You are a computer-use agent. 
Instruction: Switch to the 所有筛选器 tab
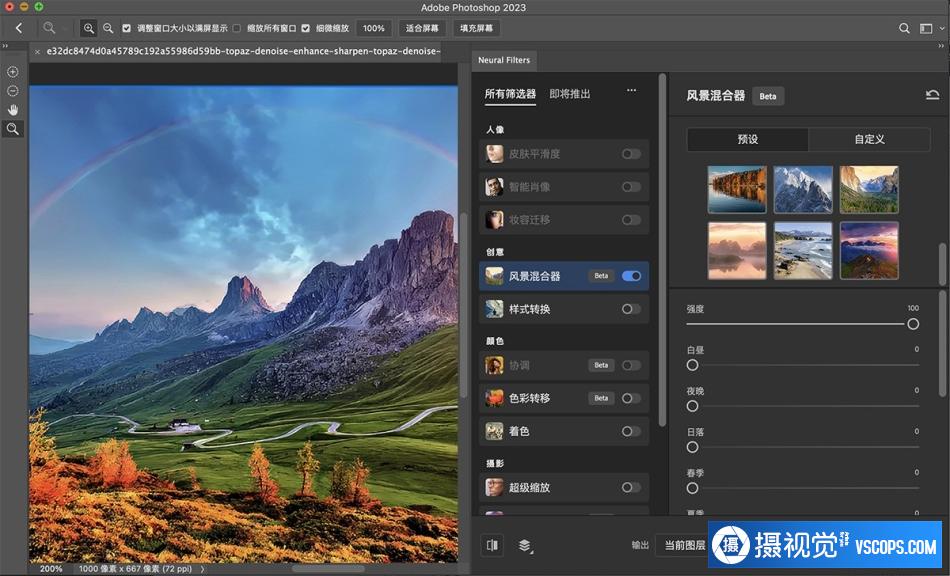510,94
